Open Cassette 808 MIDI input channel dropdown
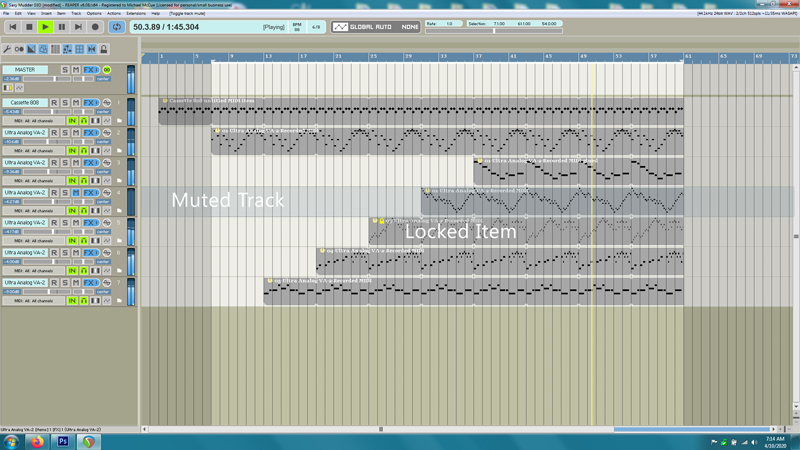The image size is (800, 450). (x=32, y=121)
